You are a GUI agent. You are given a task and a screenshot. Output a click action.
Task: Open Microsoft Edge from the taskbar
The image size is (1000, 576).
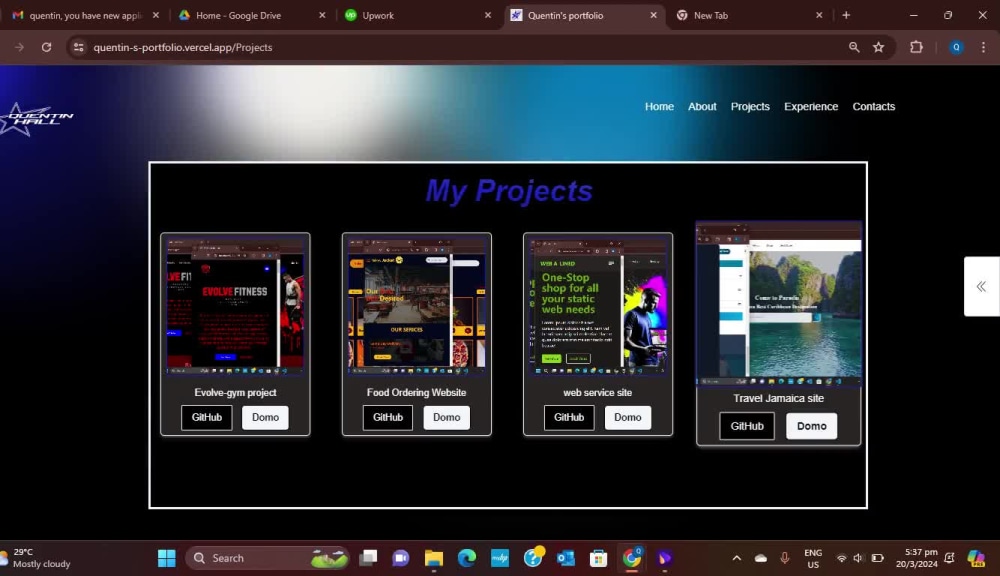(x=467, y=558)
